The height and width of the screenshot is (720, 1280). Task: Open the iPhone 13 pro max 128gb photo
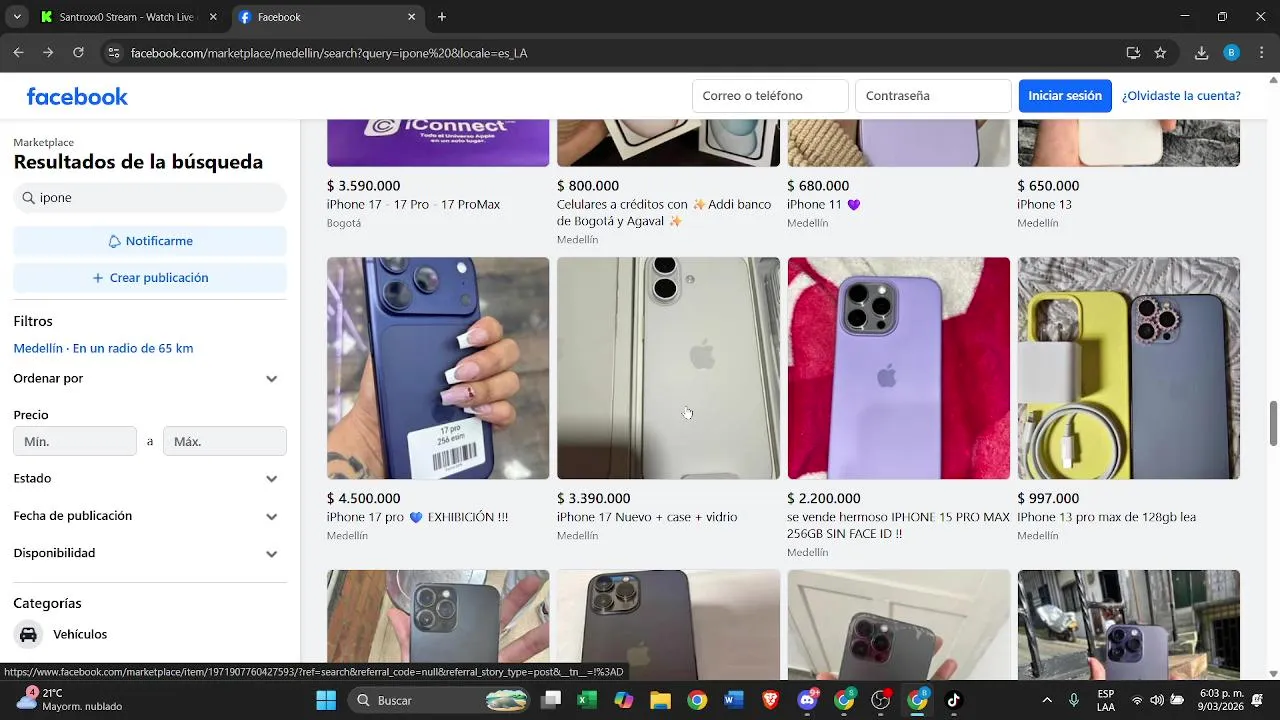click(1129, 368)
